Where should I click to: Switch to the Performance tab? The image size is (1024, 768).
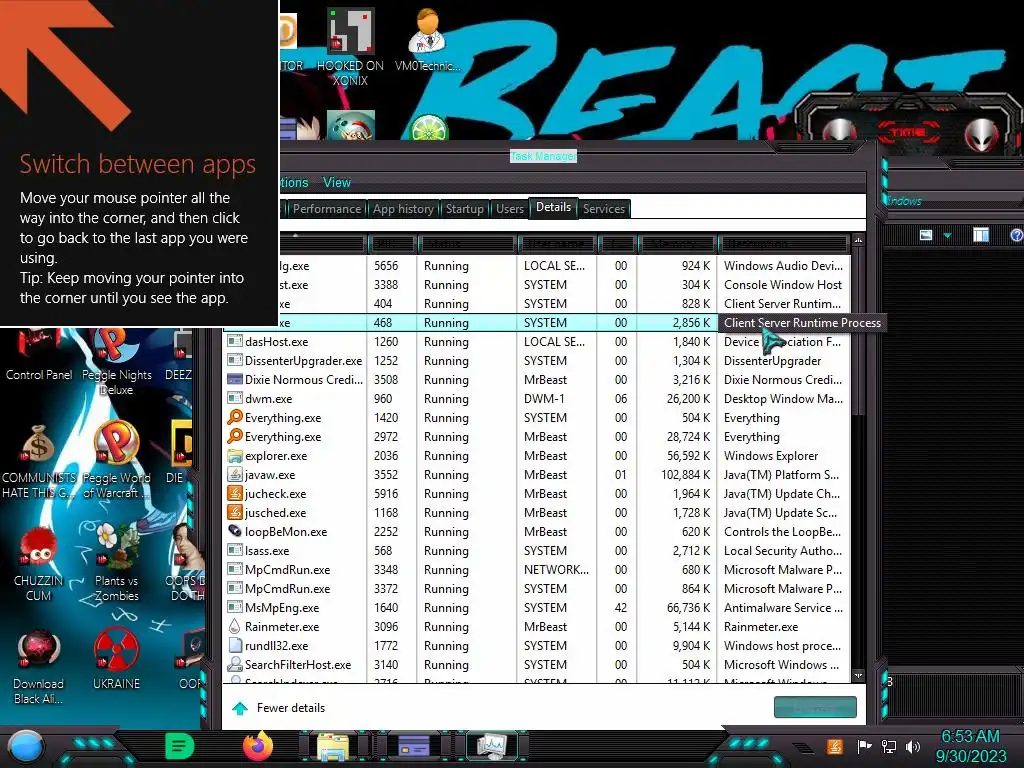pos(327,208)
